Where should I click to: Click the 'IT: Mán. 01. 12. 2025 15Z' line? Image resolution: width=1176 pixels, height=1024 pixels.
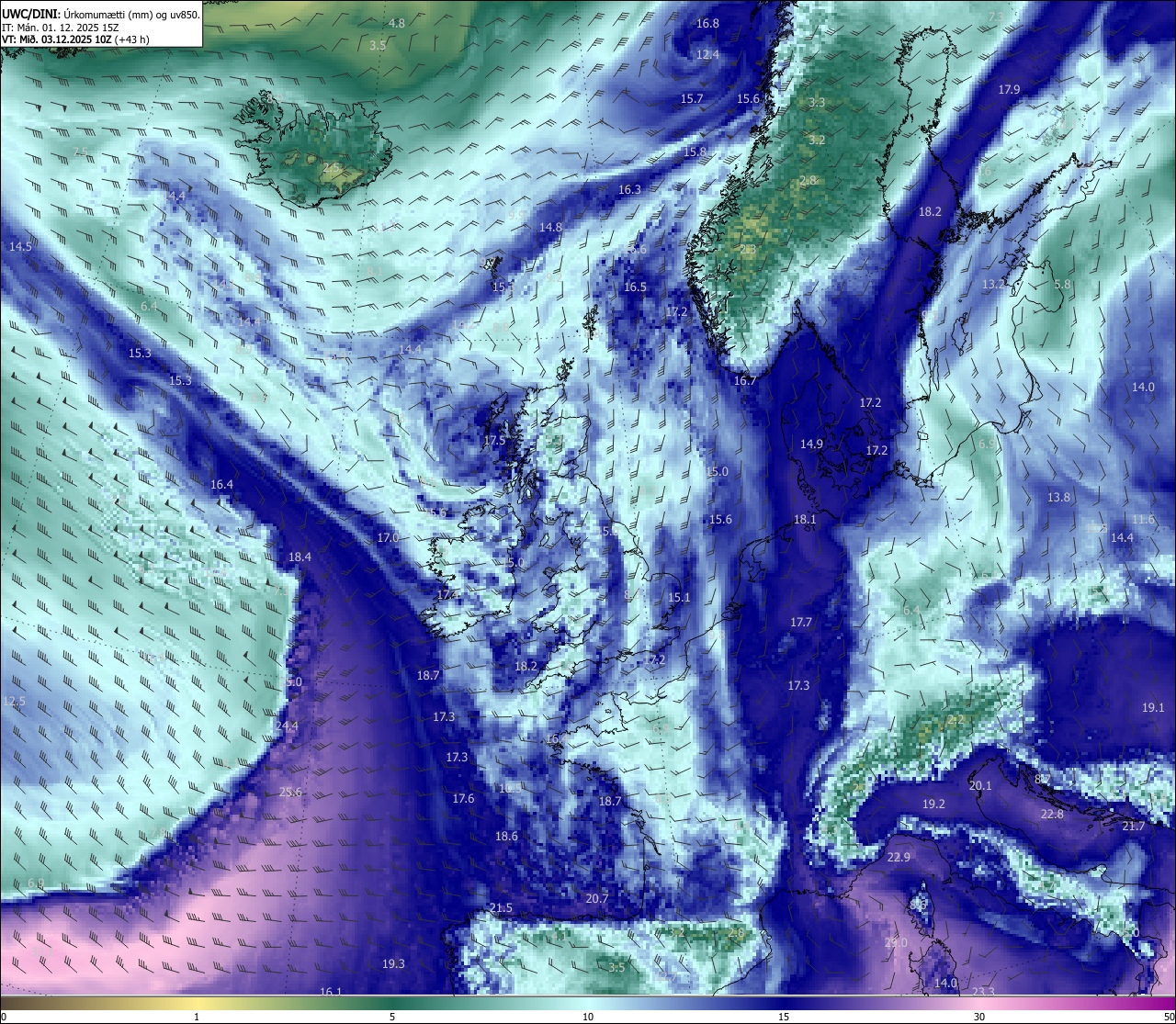61,28
